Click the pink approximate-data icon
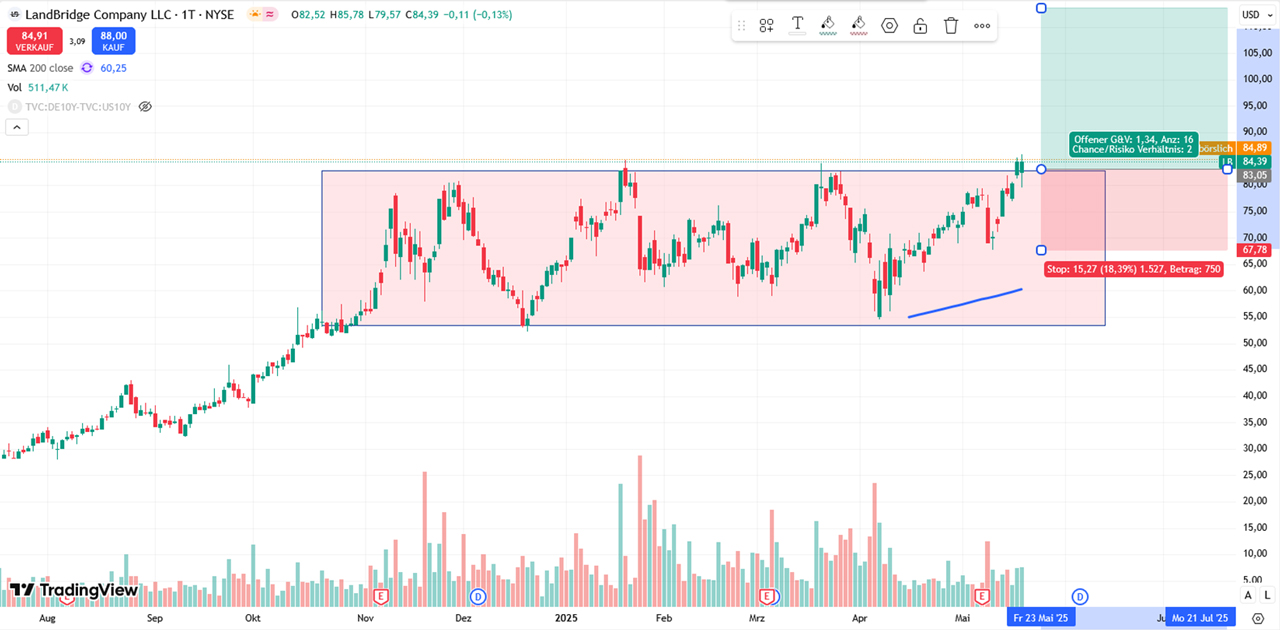The width and height of the screenshot is (1280, 630). 270,15
